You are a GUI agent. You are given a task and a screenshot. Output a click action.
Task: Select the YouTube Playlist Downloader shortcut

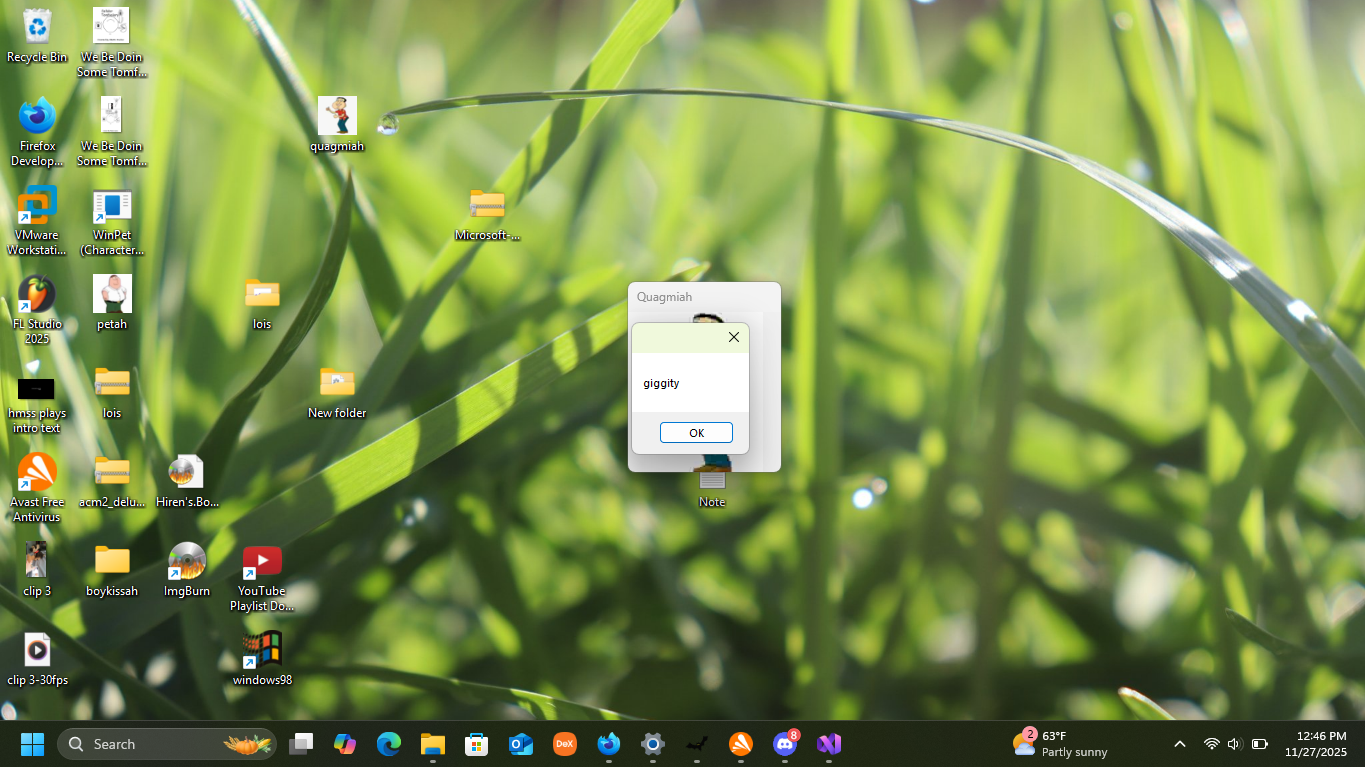tap(262, 577)
